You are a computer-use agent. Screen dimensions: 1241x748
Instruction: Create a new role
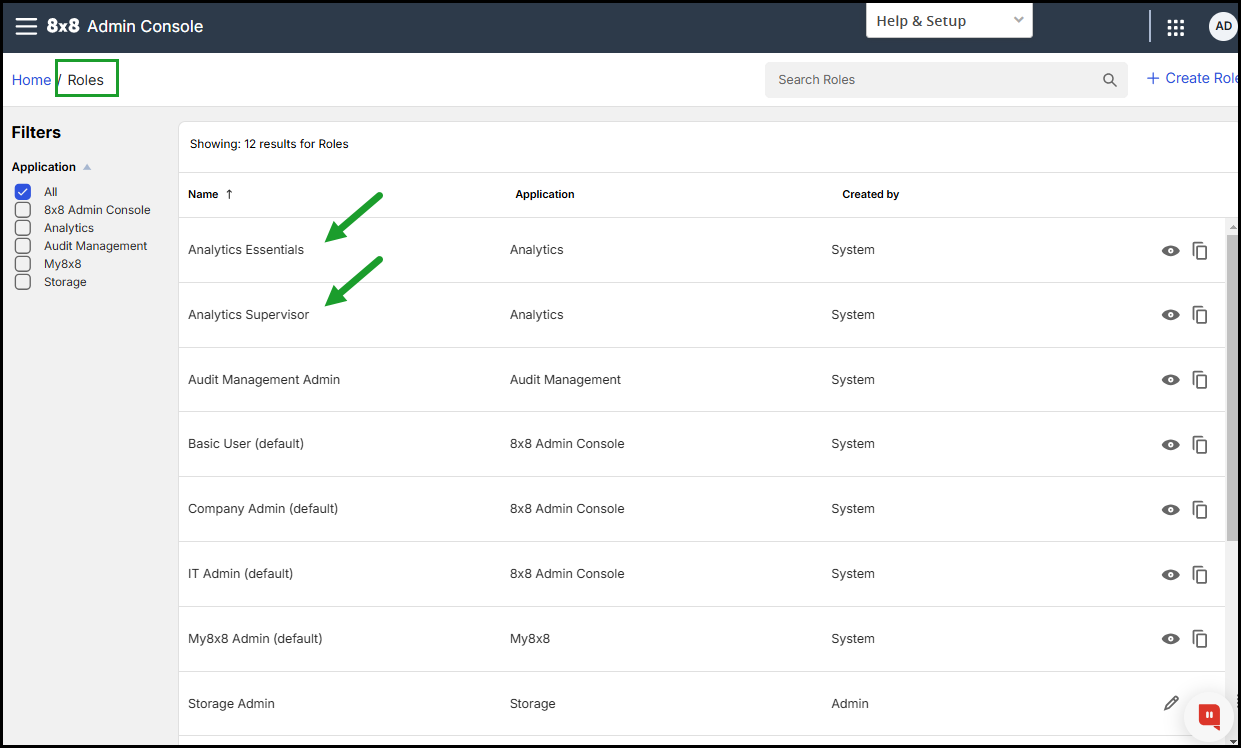point(1192,78)
